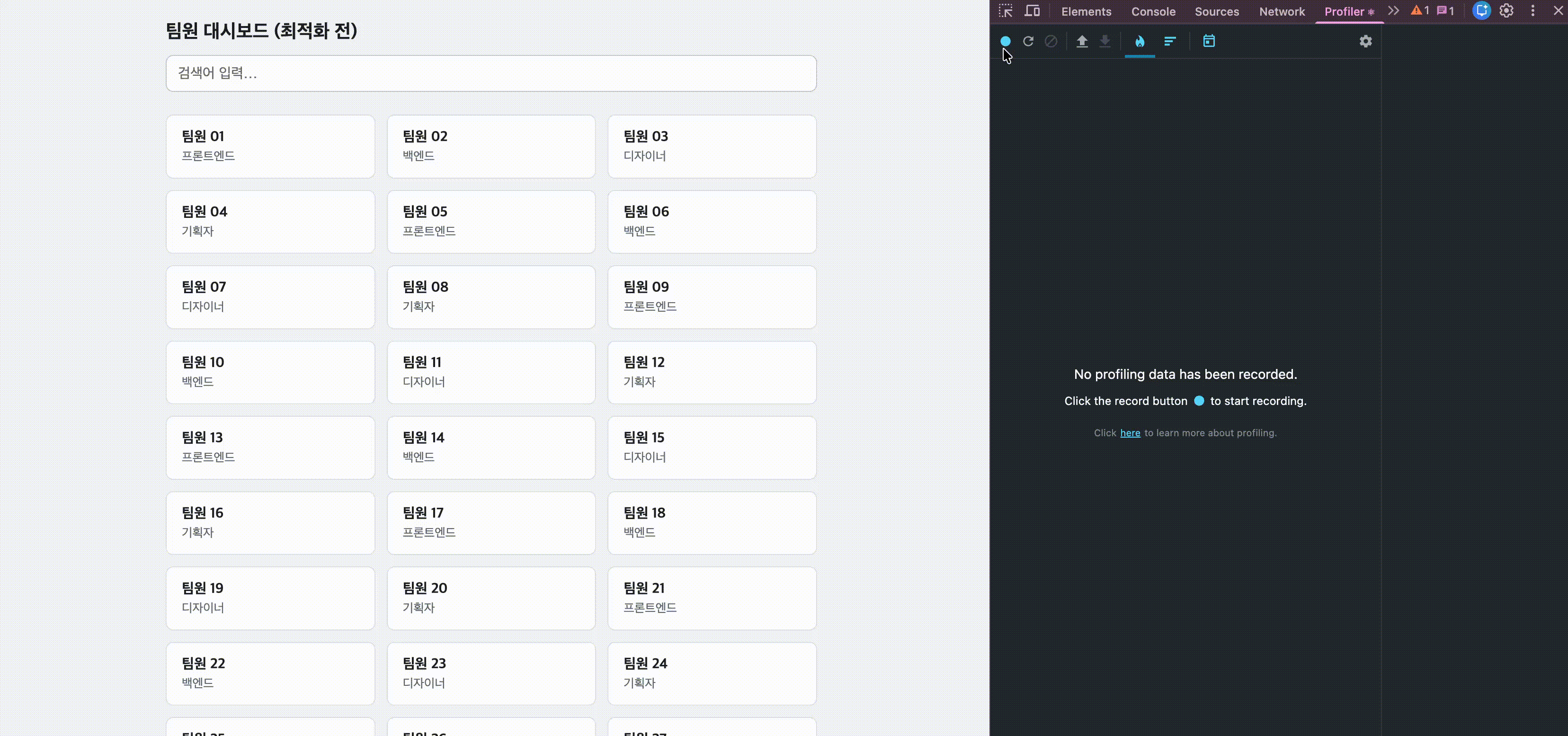The height and width of the screenshot is (736, 1568).
Task: Select the 팀원 18 card
Action: 712,523
